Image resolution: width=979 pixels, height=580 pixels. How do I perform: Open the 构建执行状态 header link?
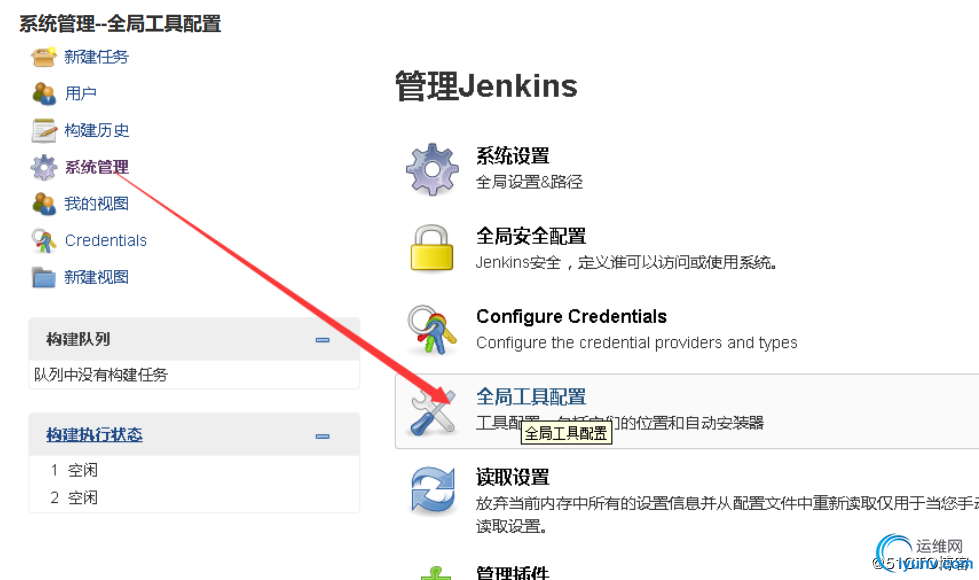click(94, 435)
